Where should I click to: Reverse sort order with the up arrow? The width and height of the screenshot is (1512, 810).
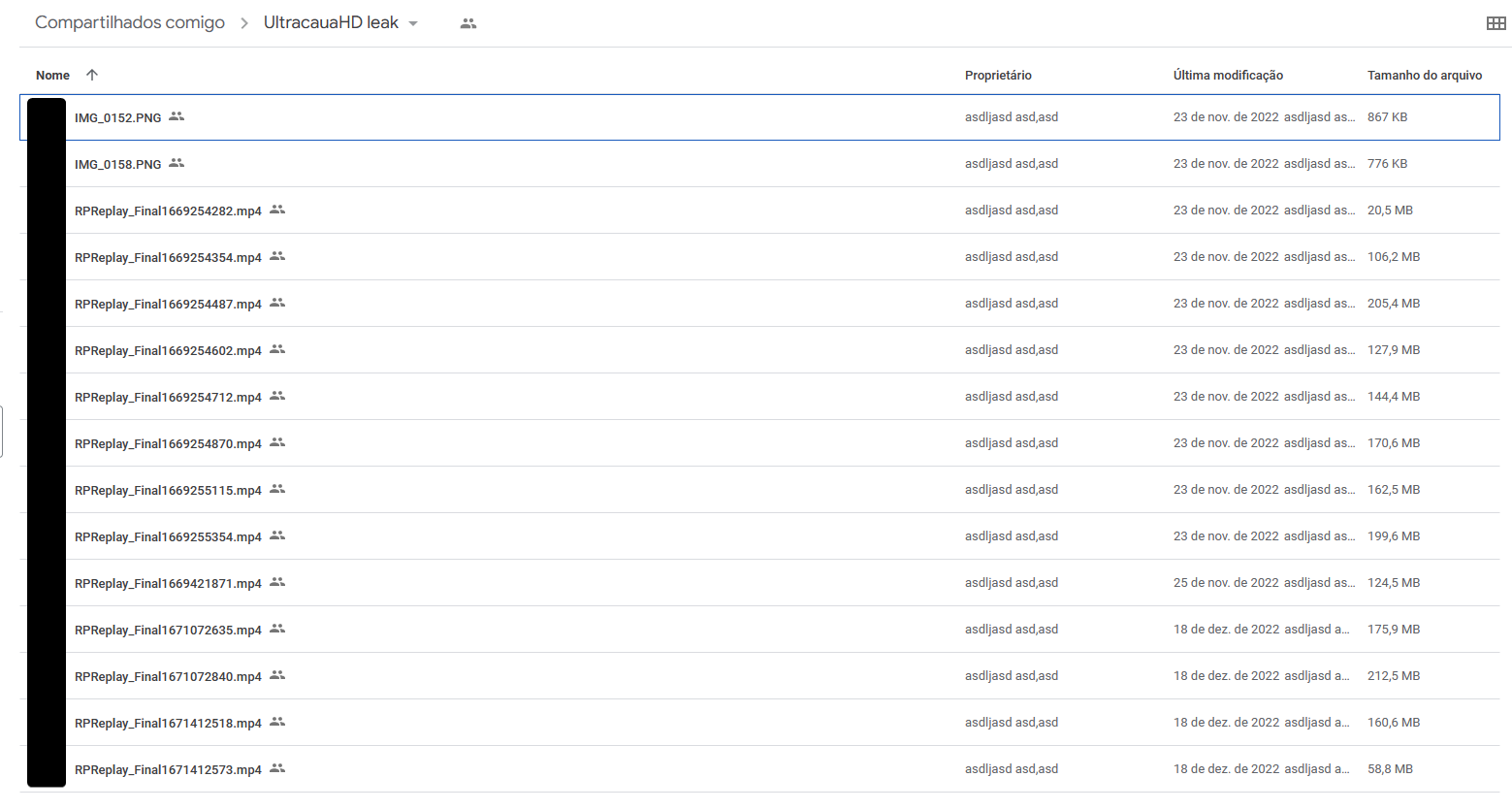(x=92, y=75)
